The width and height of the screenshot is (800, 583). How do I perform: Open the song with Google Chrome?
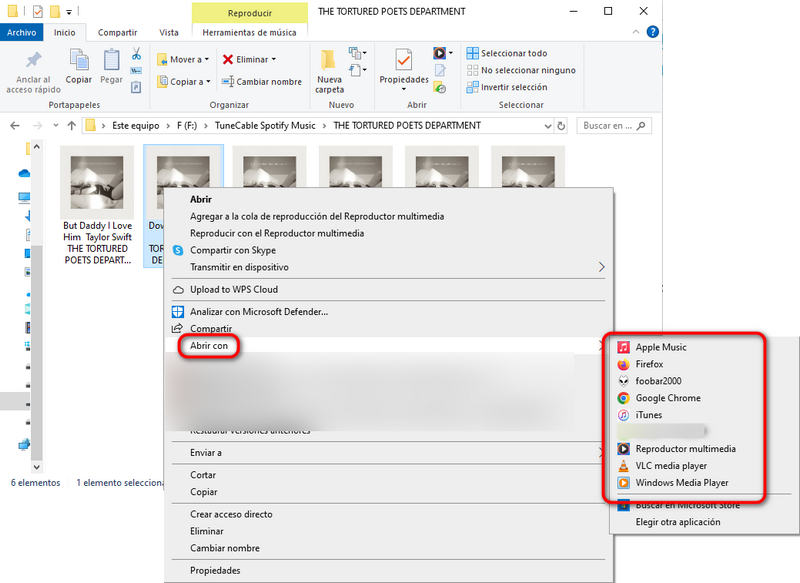point(667,398)
